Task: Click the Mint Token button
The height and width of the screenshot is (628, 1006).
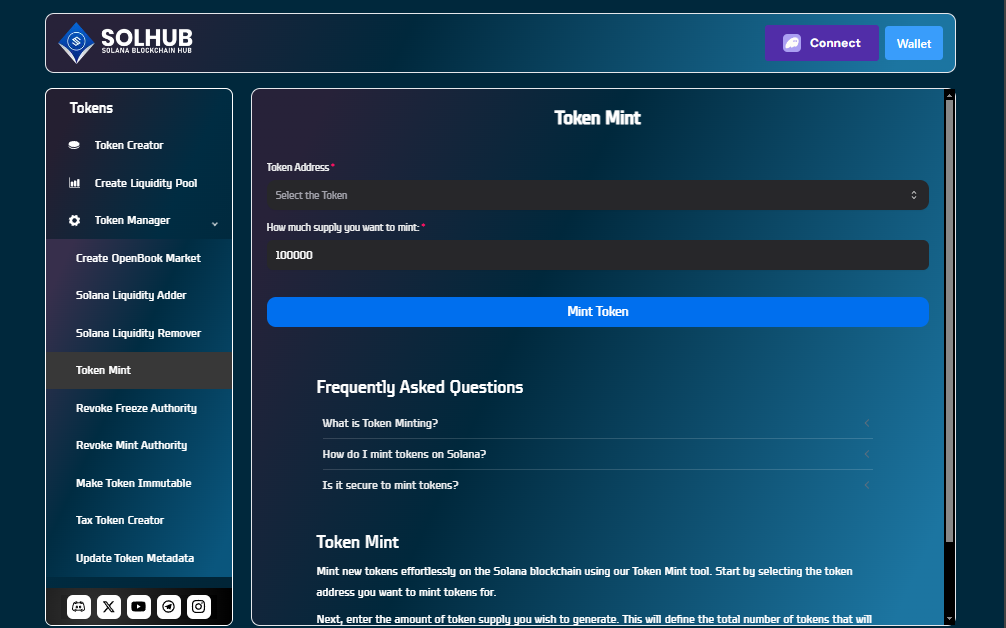Action: (x=597, y=312)
